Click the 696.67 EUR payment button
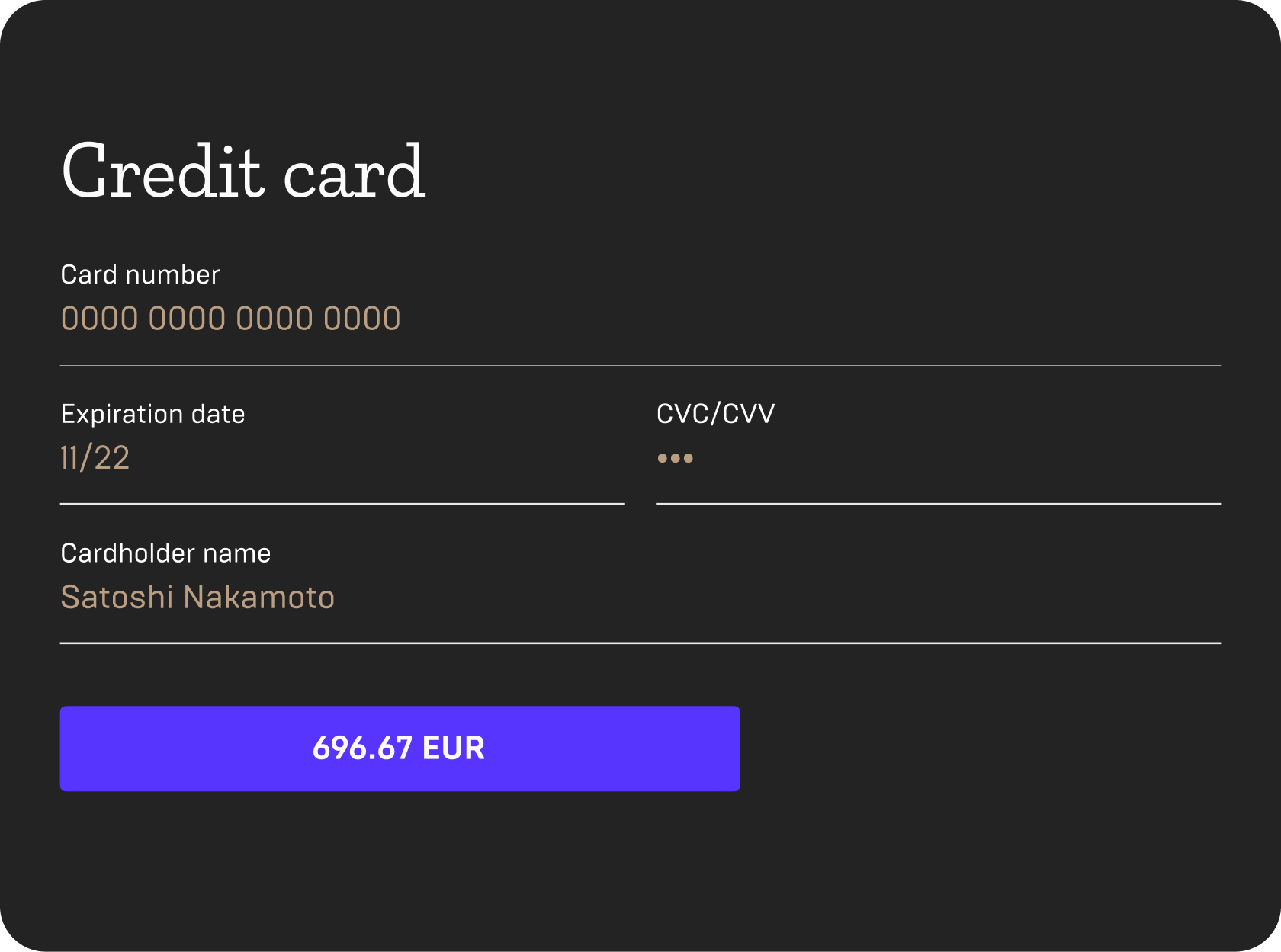This screenshot has height=952, width=1281. [400, 748]
